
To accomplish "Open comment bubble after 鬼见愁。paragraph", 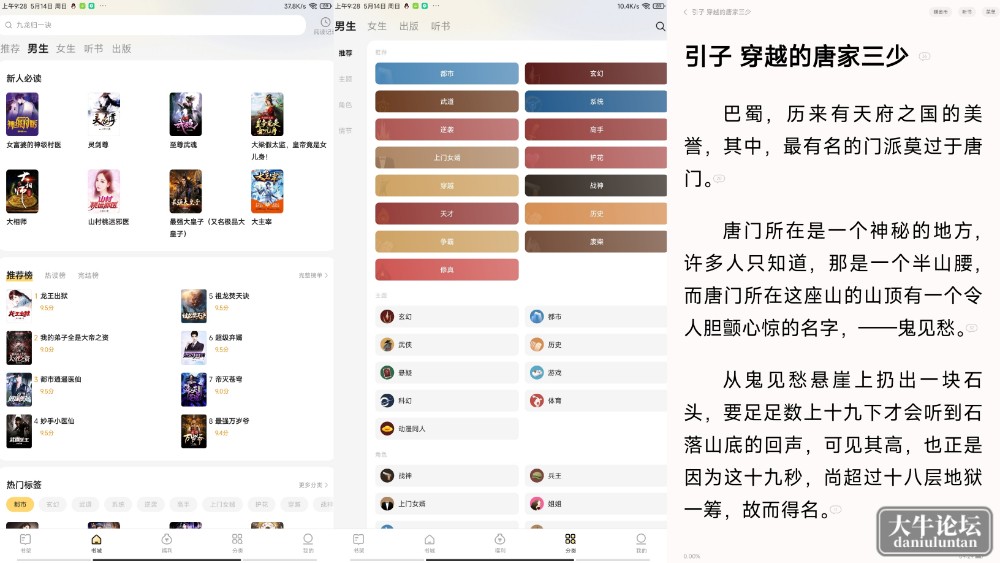I will [x=971, y=328].
